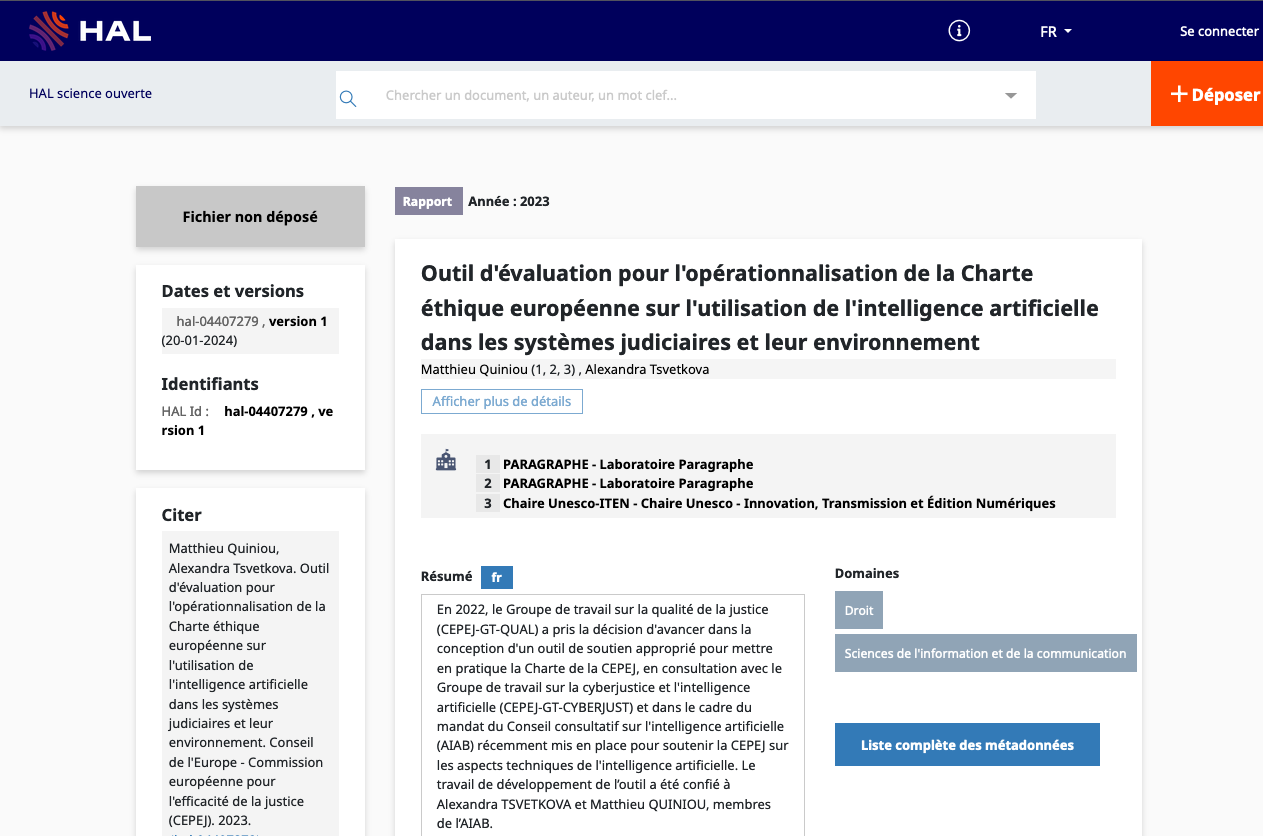
Task: Open the search options dropdown arrow
Action: click(x=1010, y=96)
